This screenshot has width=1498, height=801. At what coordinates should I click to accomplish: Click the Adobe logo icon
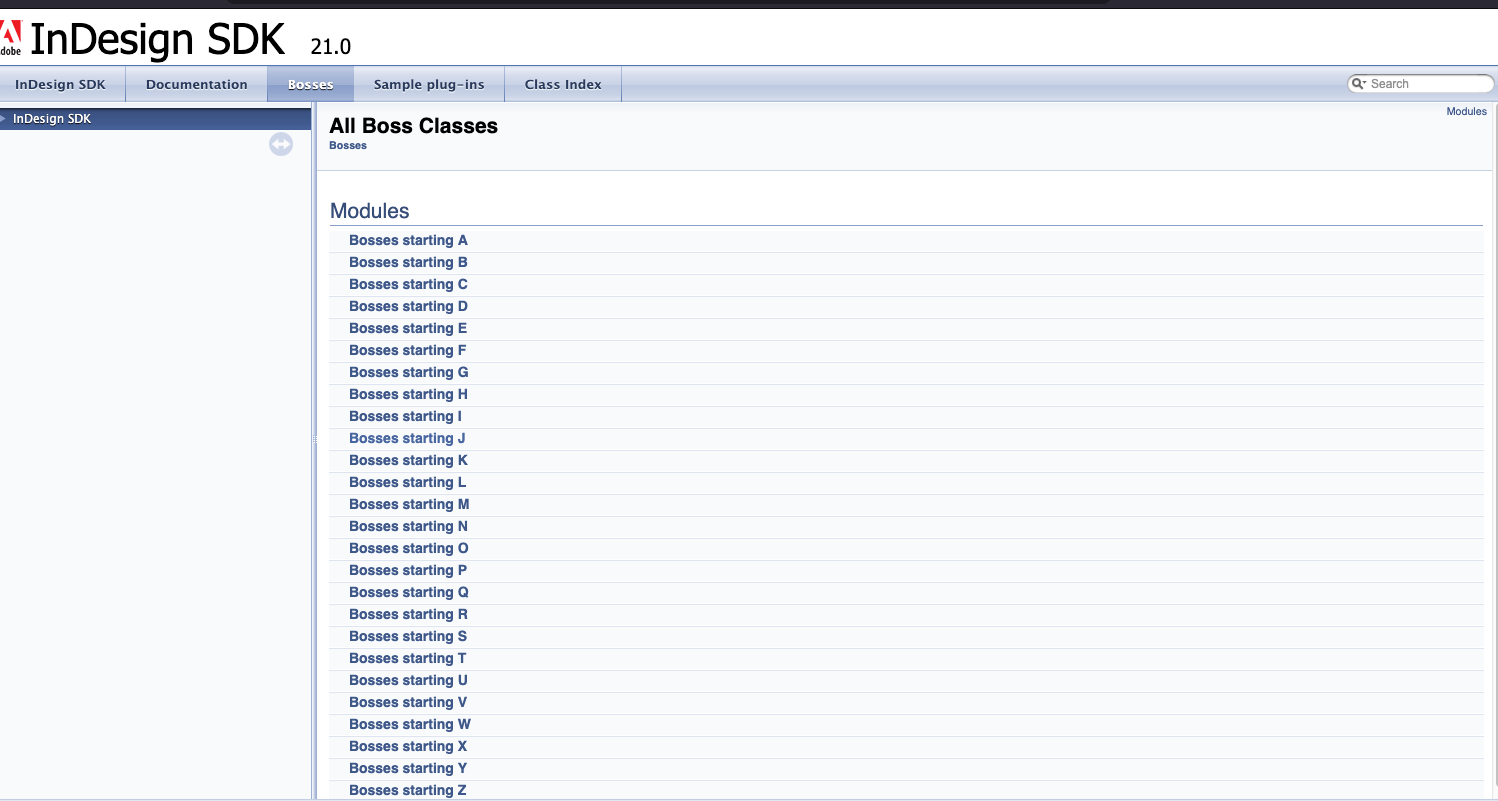tap(11, 37)
